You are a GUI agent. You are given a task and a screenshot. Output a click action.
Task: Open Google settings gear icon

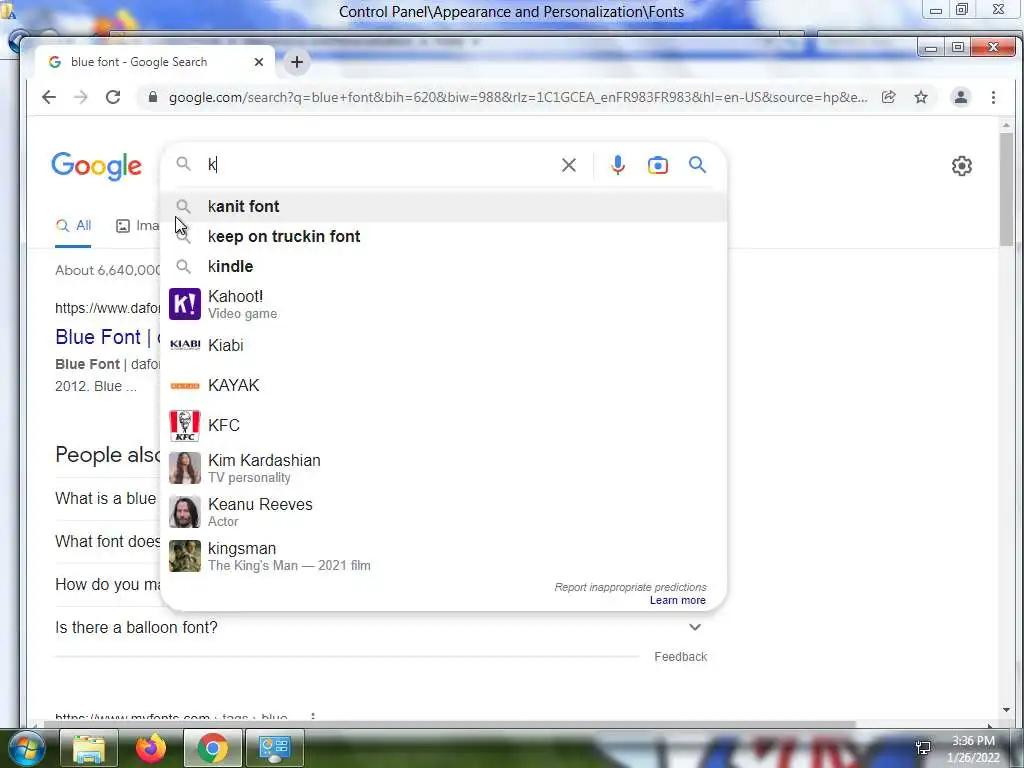(x=961, y=166)
